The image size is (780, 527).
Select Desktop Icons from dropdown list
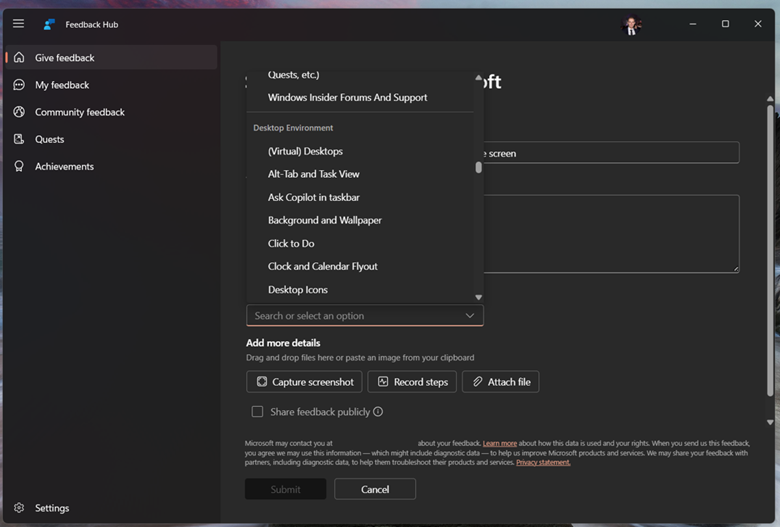[x=297, y=290]
